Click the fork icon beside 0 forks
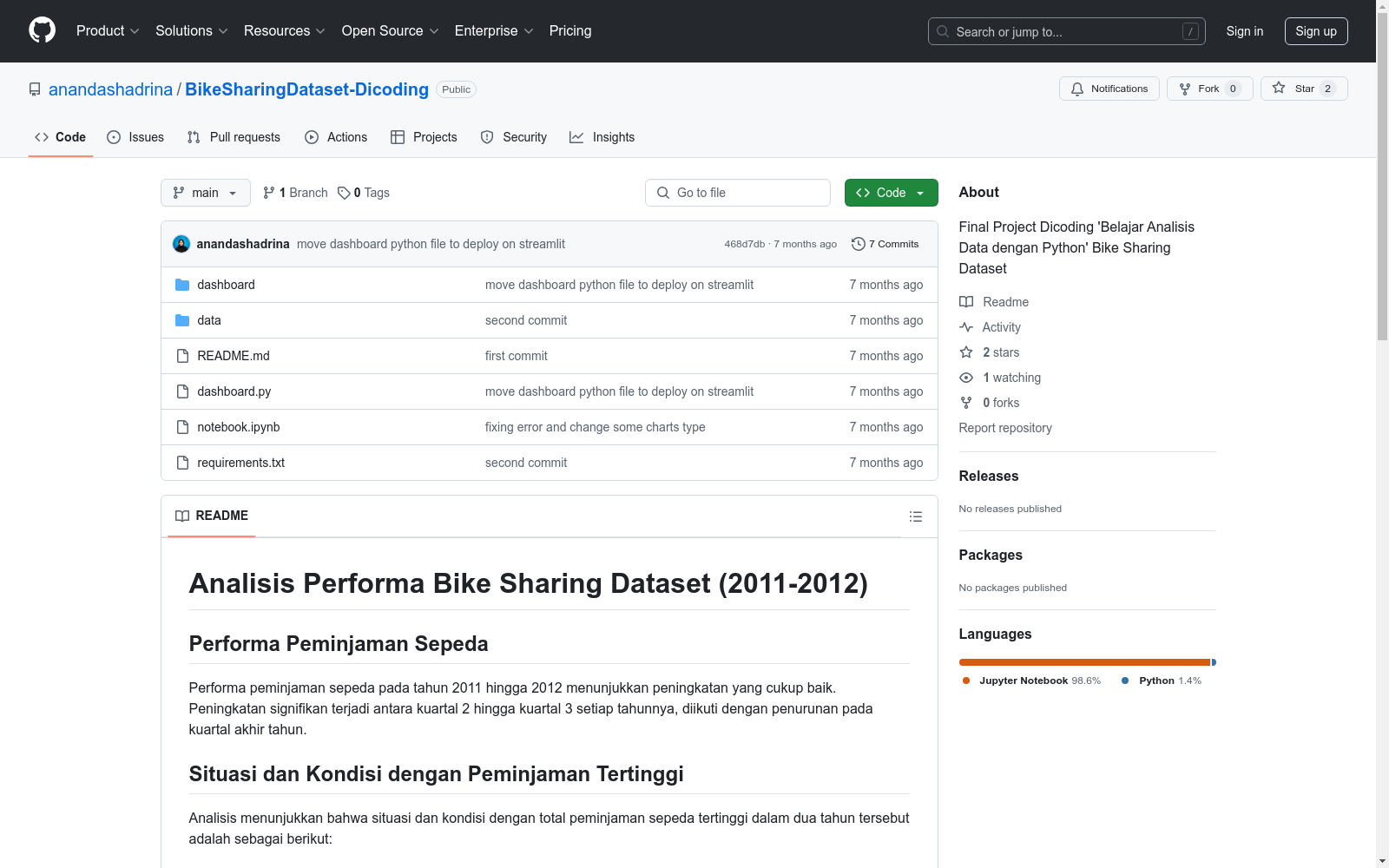 (x=966, y=403)
